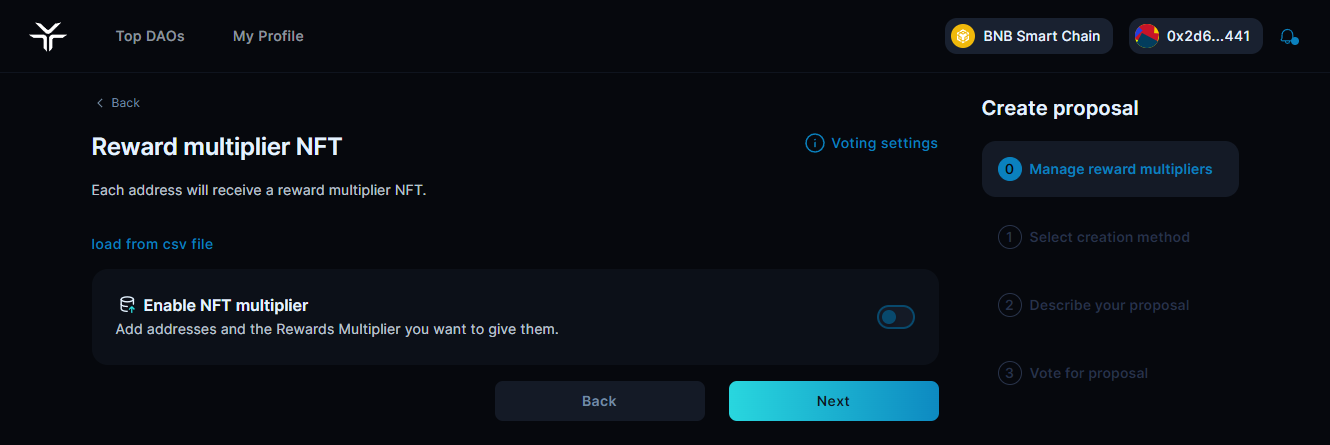Jump to Describe your proposal step

(x=1109, y=305)
